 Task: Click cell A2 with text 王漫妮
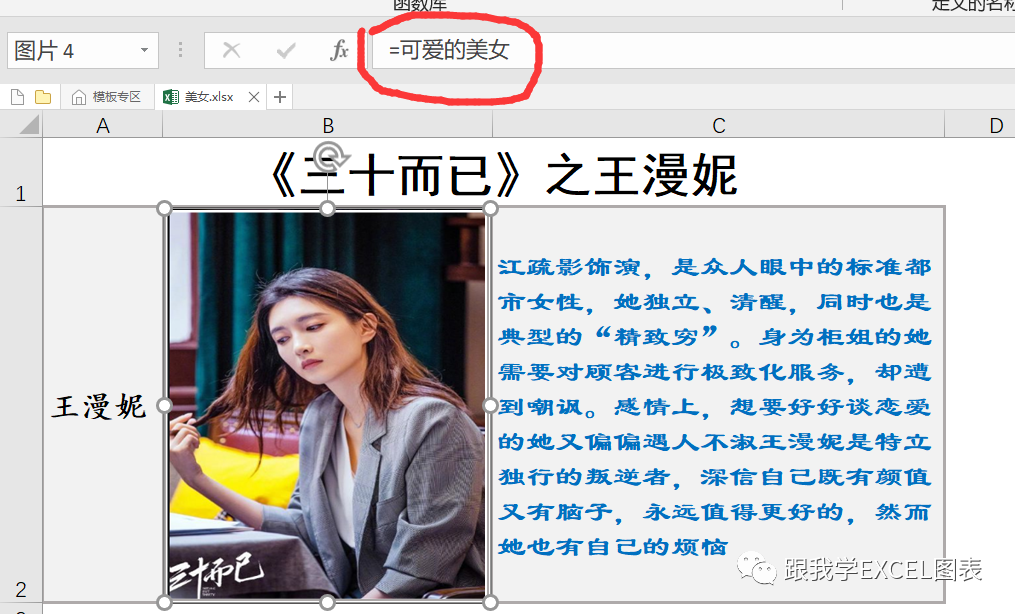[102, 406]
